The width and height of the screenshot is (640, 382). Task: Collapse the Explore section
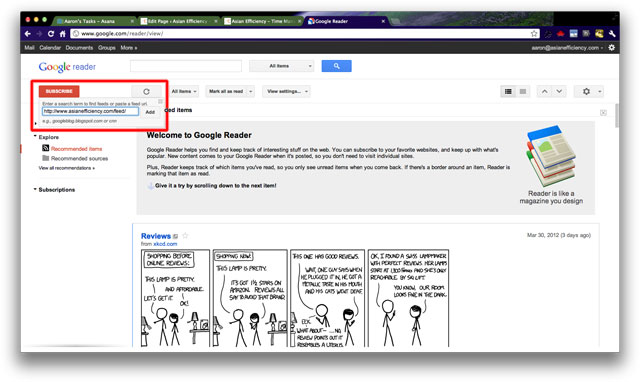pos(35,136)
